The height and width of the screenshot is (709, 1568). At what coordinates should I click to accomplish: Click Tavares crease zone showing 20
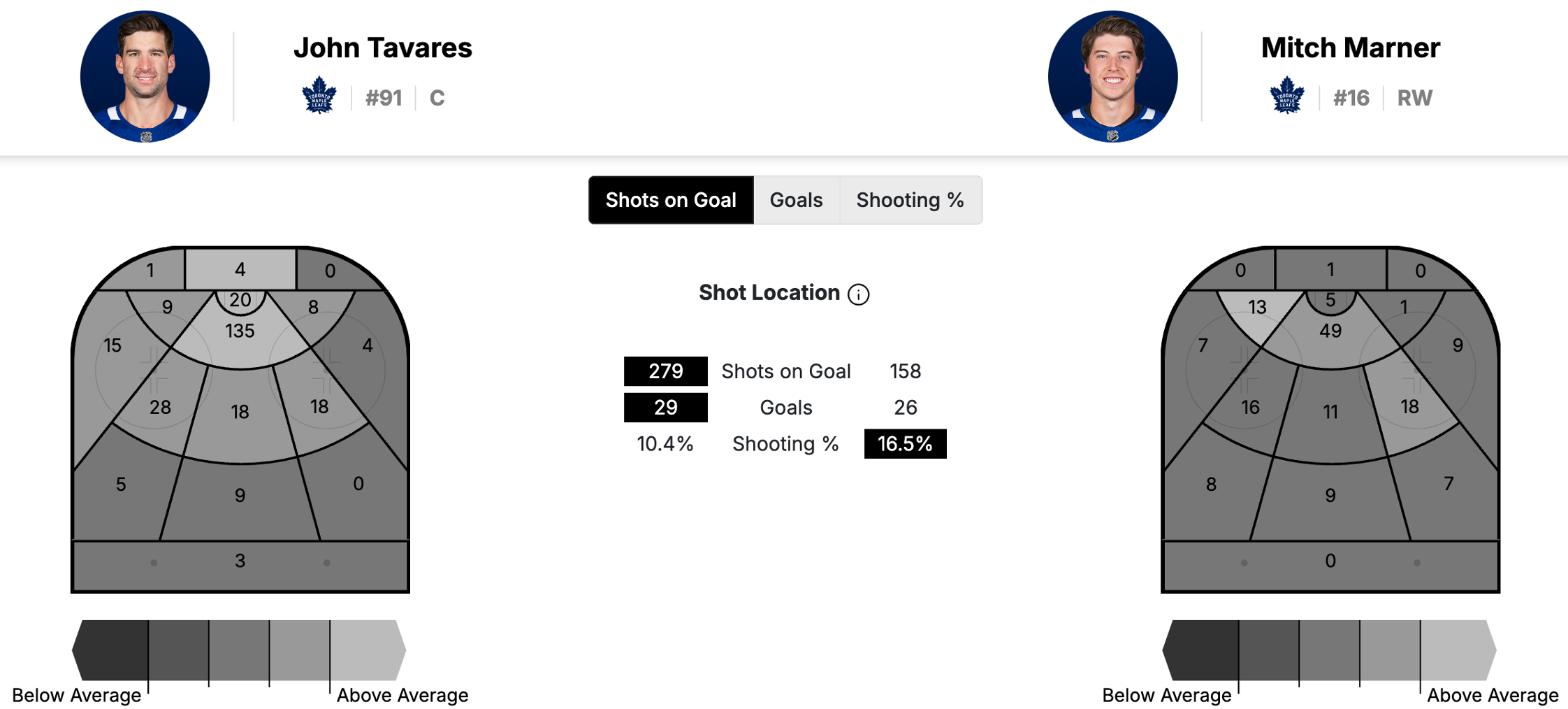240,301
